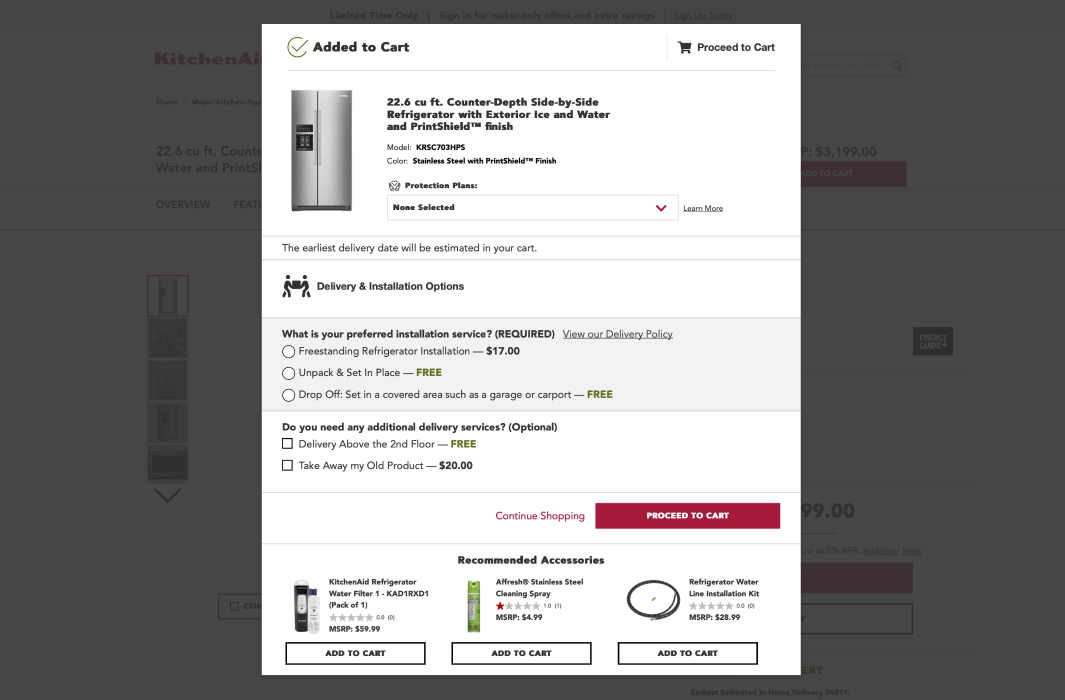Open the Overview tab on the product page
The width and height of the screenshot is (1065, 700).
183,204
